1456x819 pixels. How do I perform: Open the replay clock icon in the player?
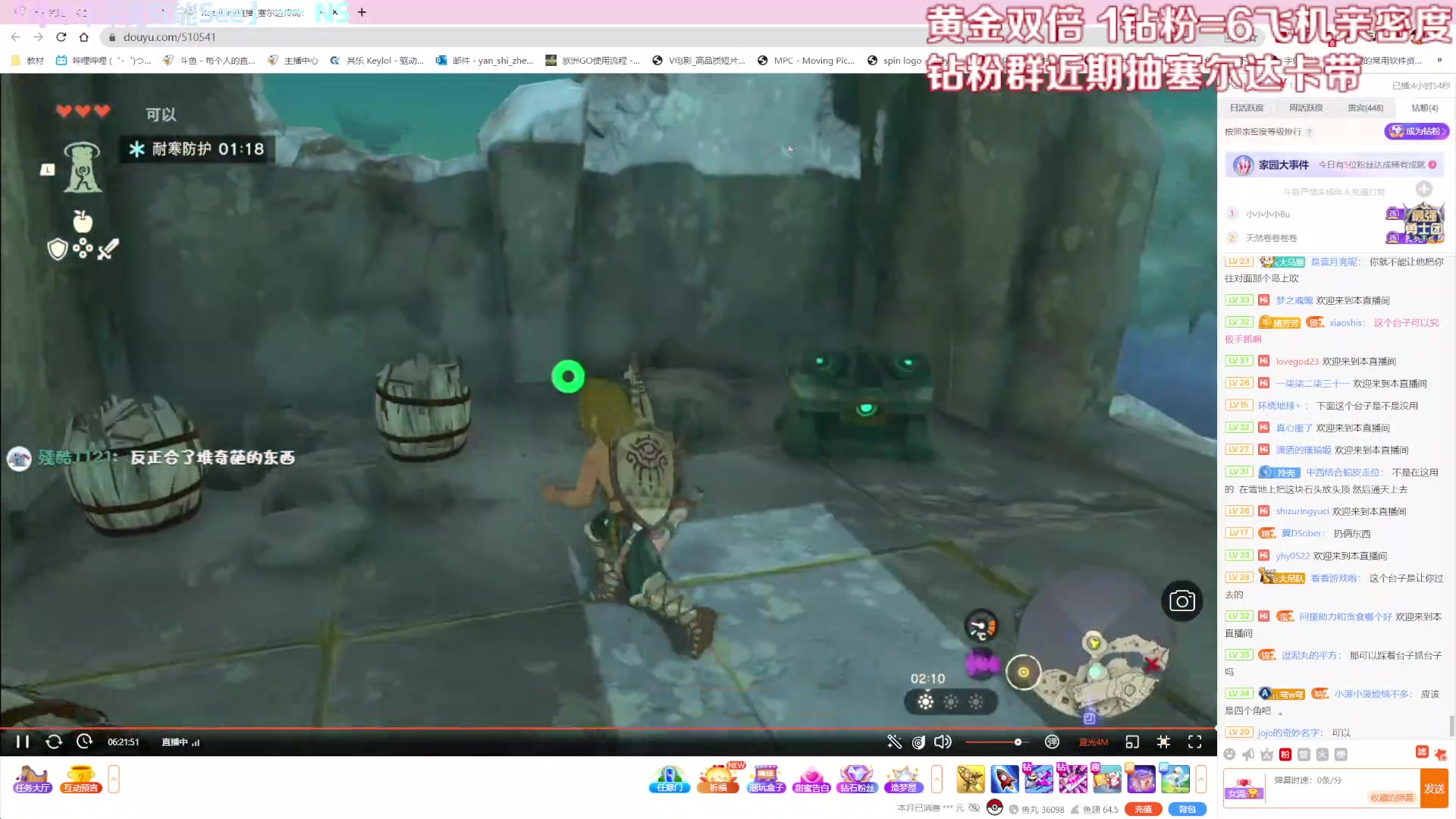[84, 742]
